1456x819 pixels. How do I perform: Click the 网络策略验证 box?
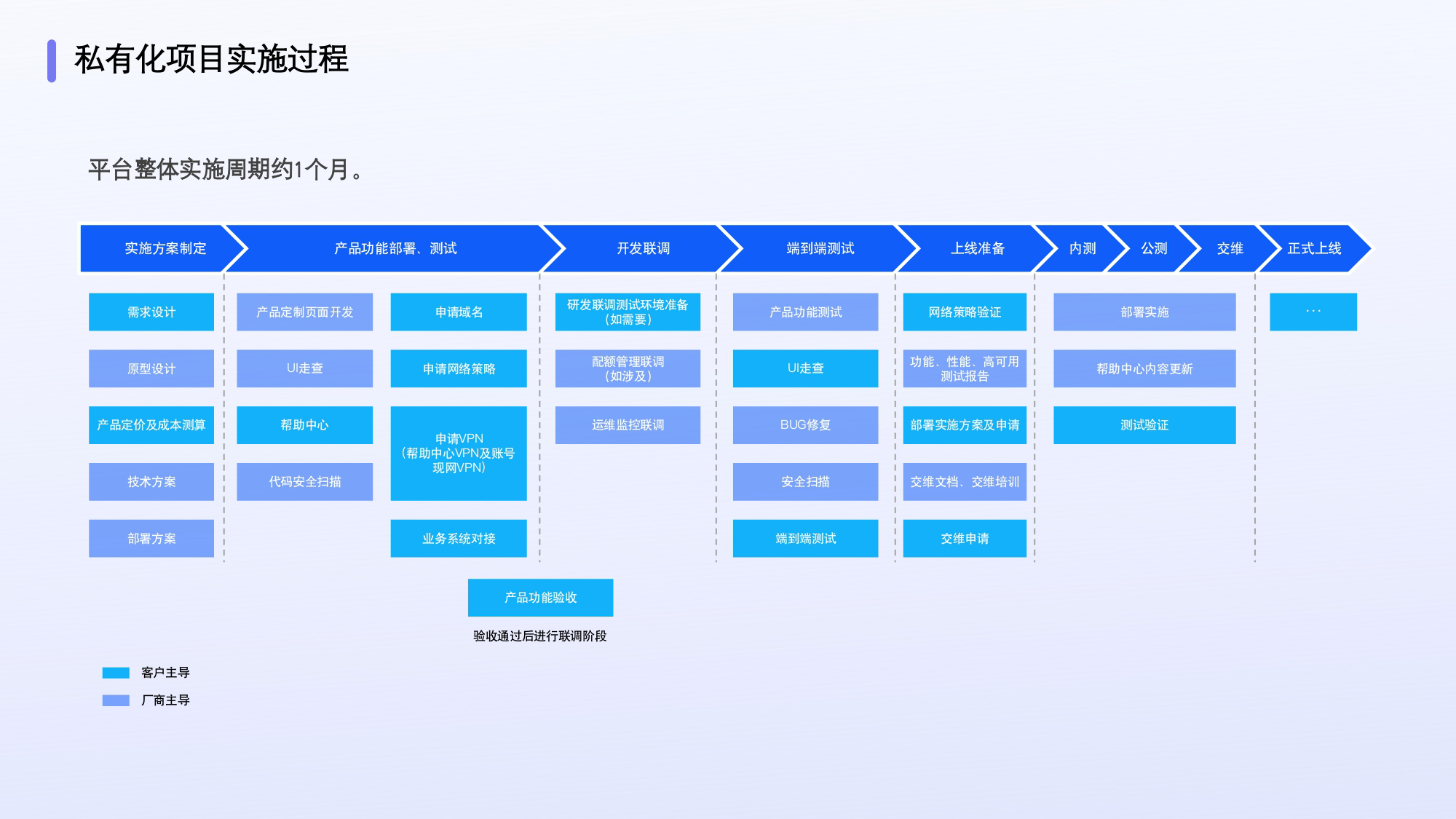965,312
